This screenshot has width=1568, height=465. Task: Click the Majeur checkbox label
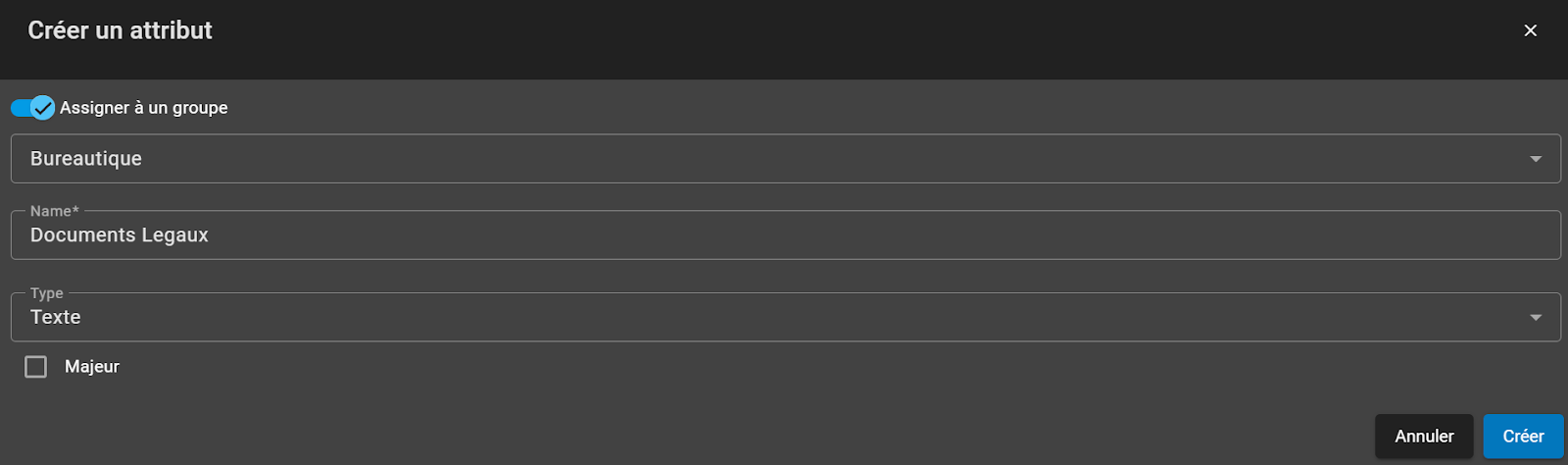(92, 367)
